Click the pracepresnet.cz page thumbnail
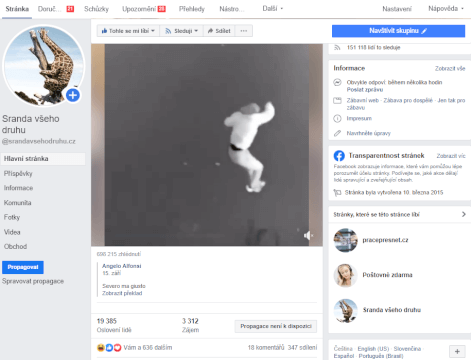The width and height of the screenshot is (471, 360). 345,240
